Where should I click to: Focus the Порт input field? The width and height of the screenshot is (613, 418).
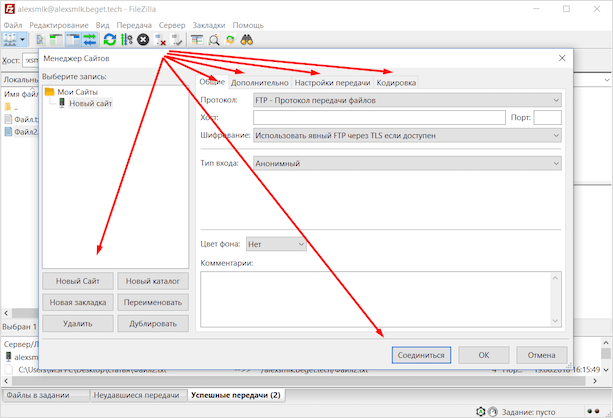tap(547, 117)
